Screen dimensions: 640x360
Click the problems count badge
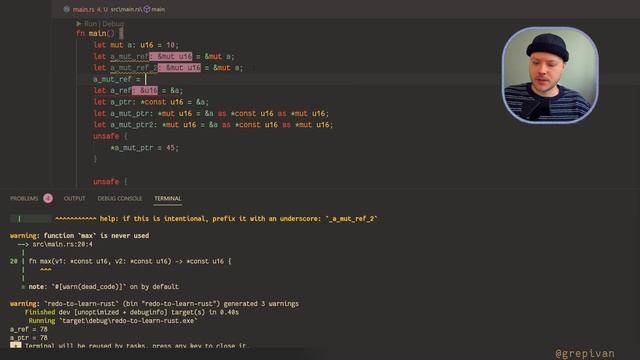tap(48, 198)
